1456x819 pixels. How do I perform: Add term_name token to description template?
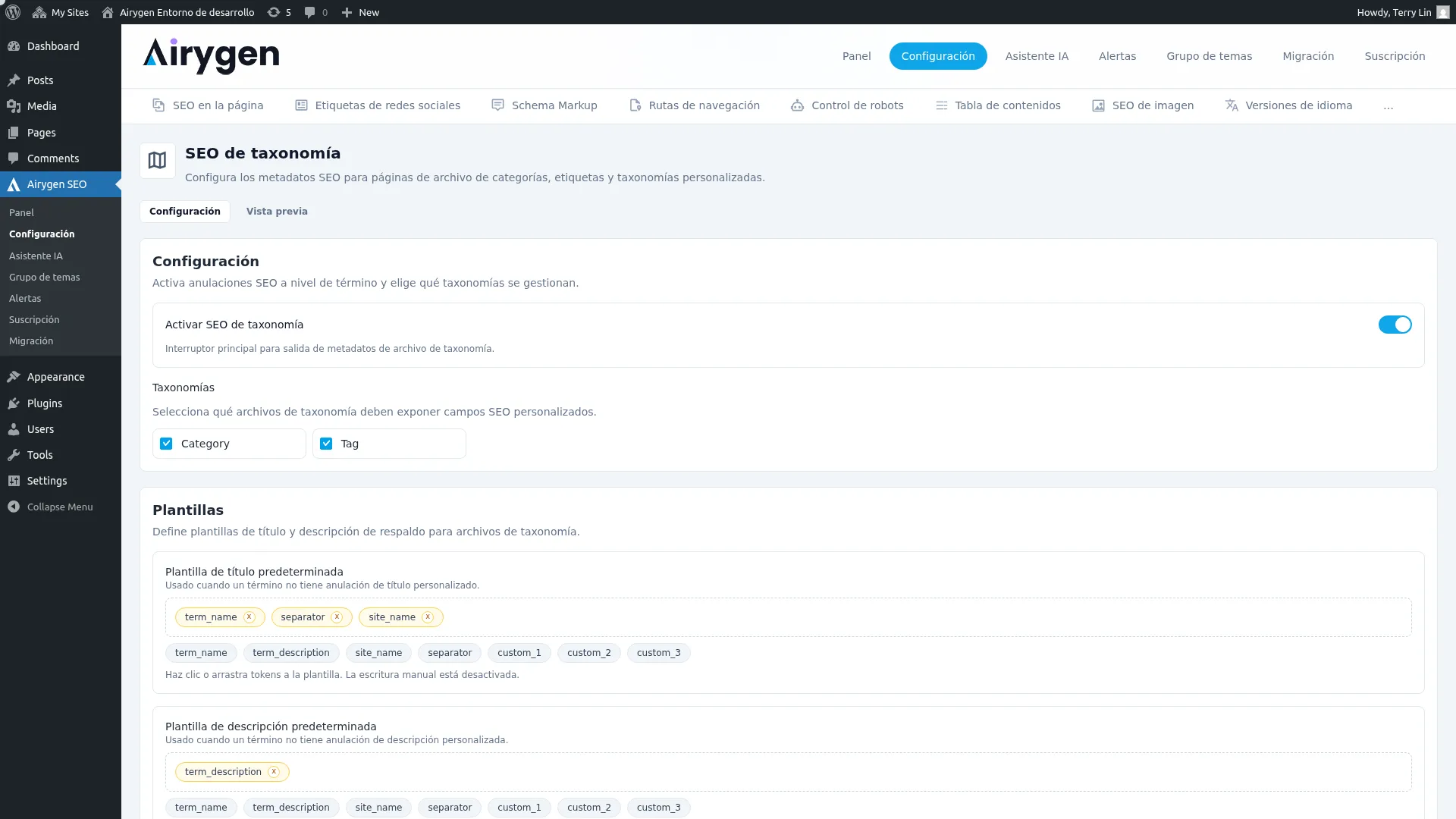[x=201, y=808]
